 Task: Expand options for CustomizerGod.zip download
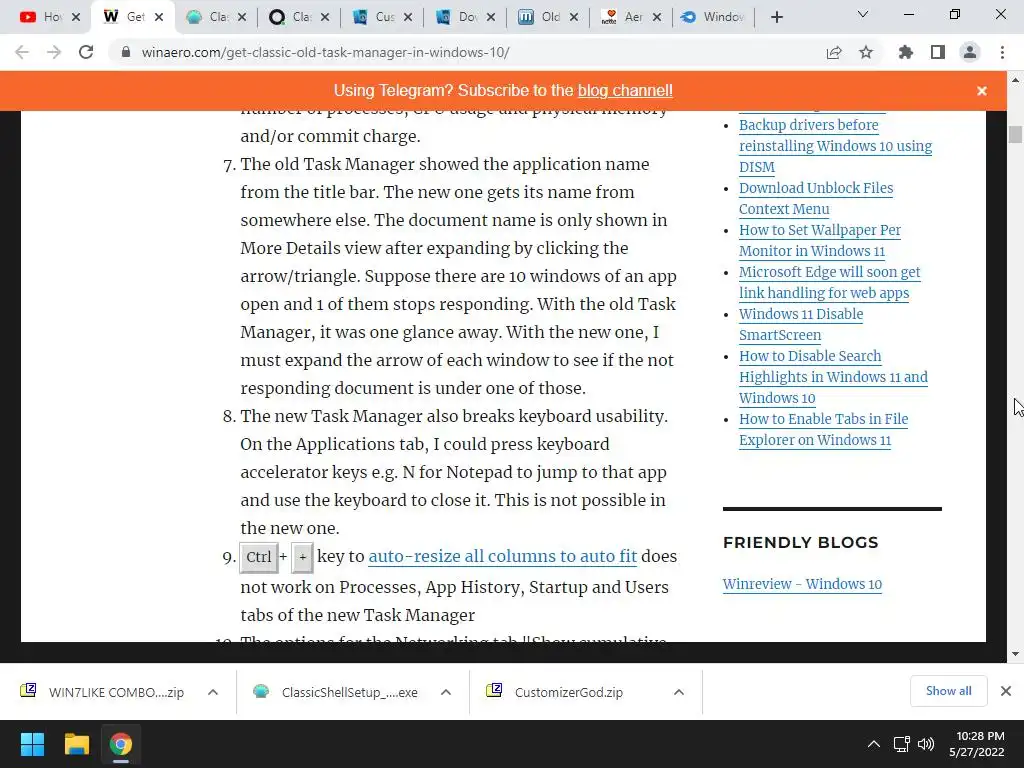(679, 692)
